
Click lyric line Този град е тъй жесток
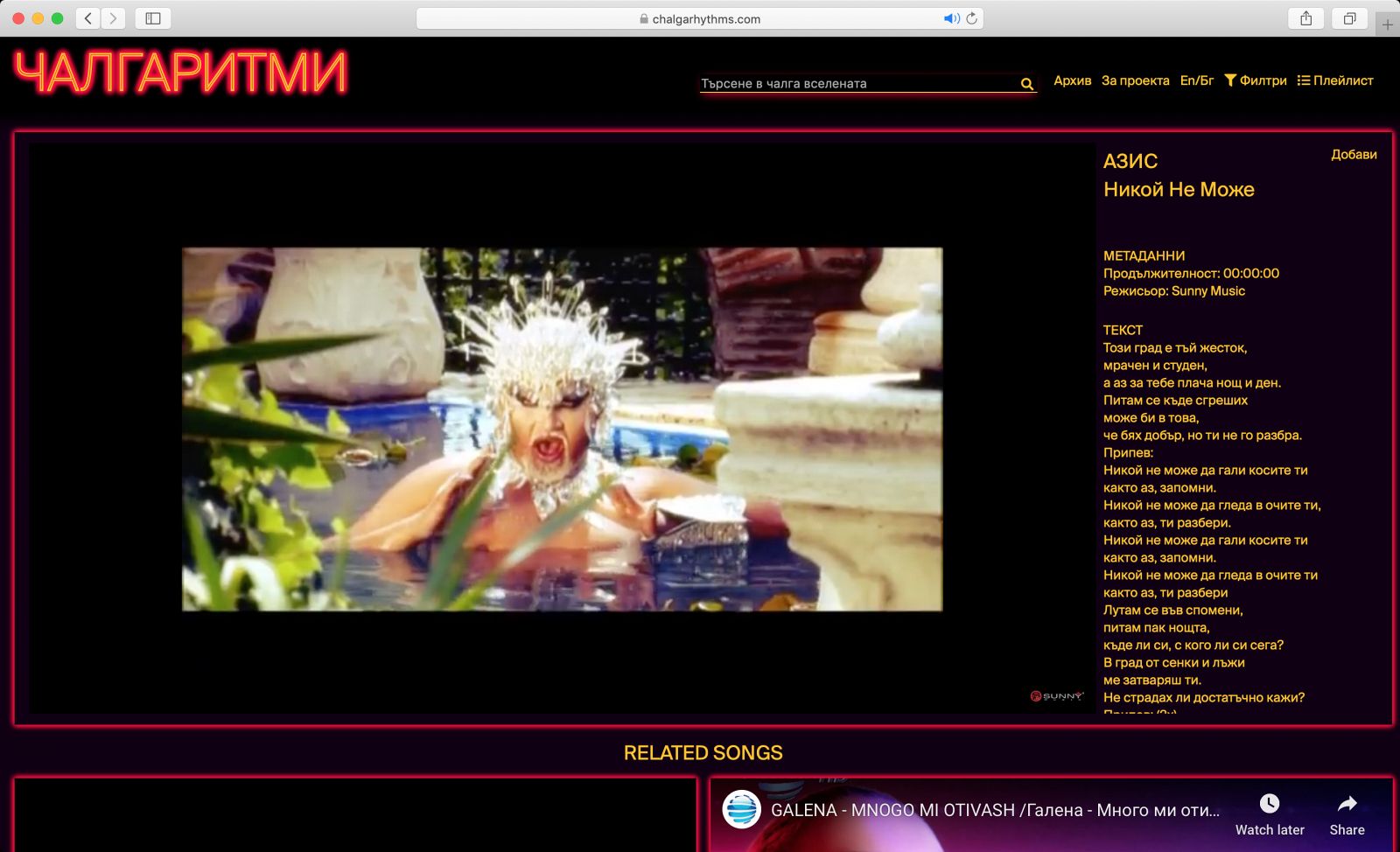click(x=1175, y=347)
